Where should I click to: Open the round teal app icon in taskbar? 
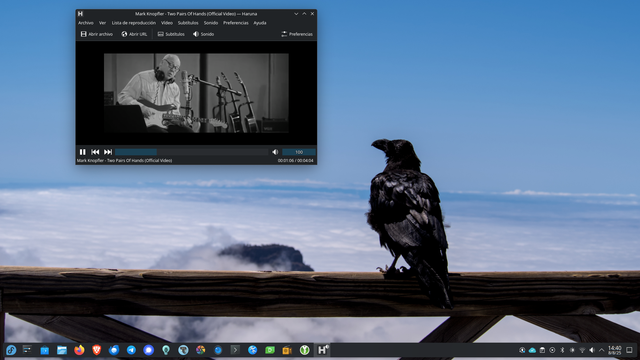click(183, 350)
